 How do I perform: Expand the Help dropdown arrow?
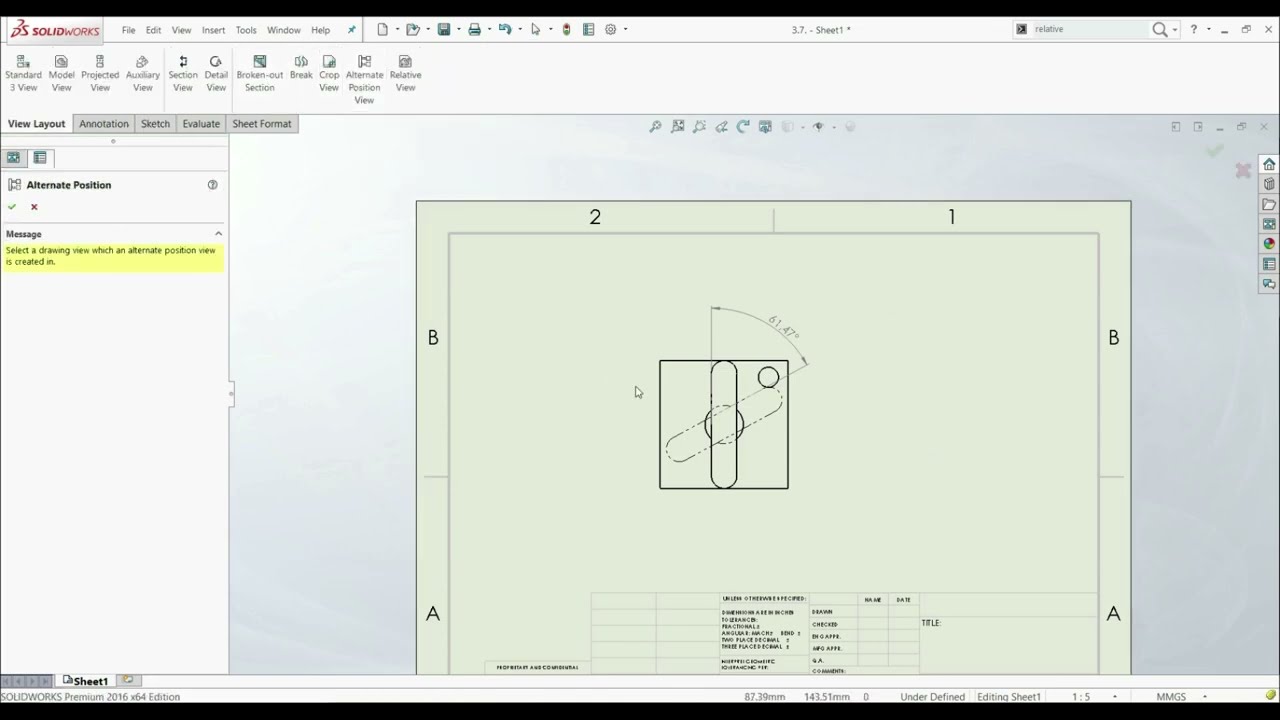point(1208,30)
